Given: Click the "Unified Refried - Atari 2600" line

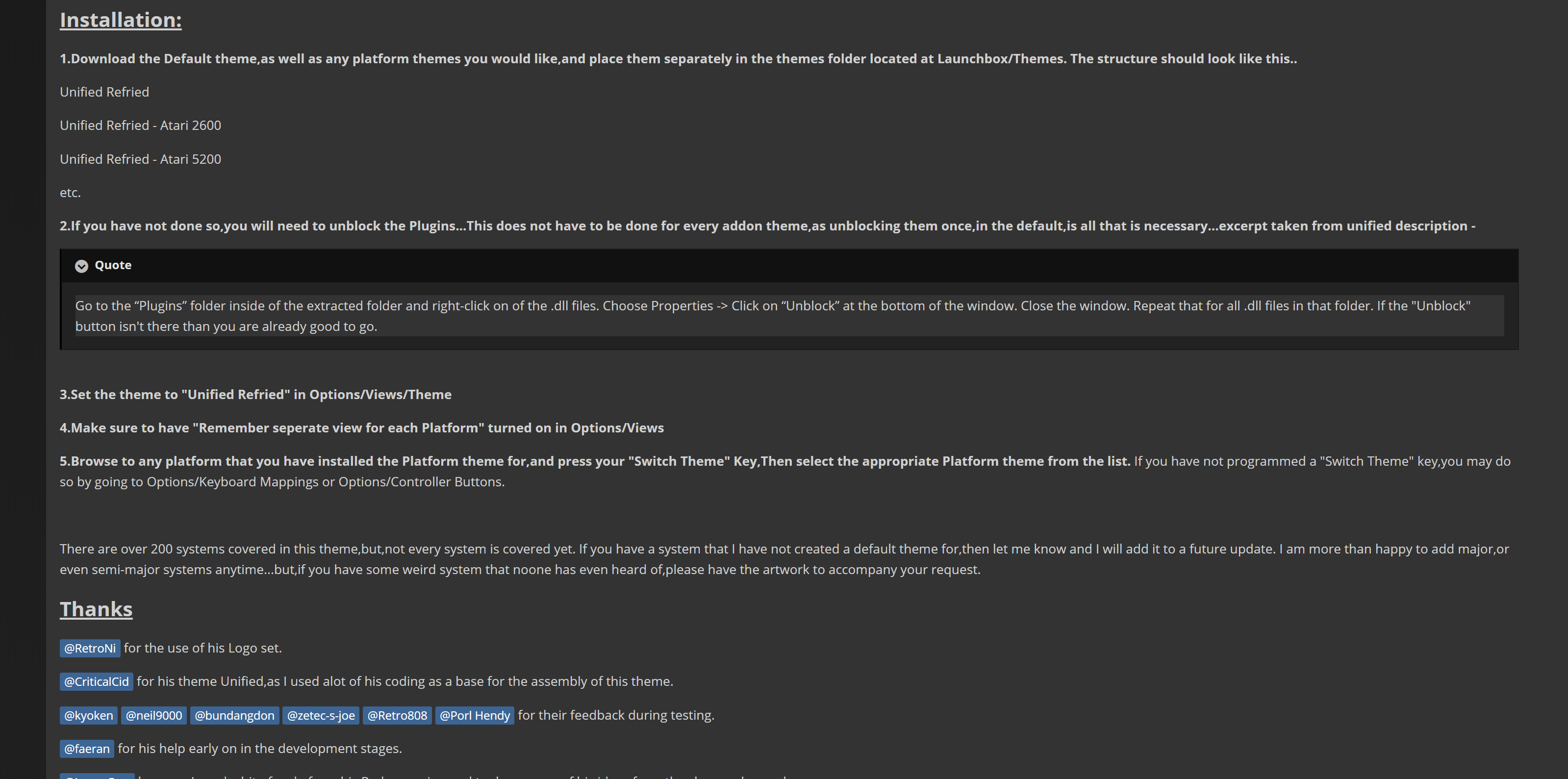Looking at the screenshot, I should click(141, 126).
